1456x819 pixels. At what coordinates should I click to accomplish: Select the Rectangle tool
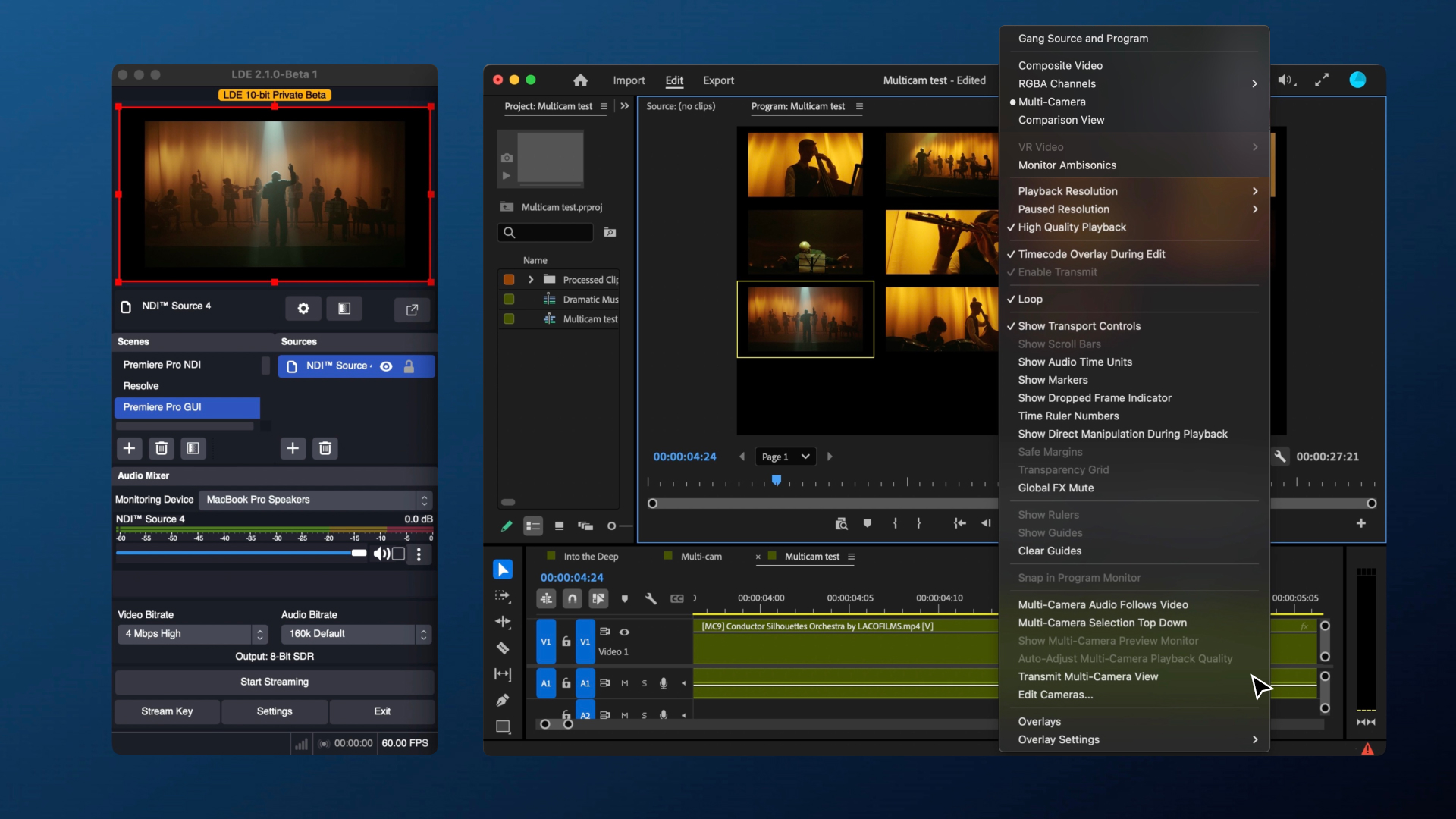(x=503, y=726)
